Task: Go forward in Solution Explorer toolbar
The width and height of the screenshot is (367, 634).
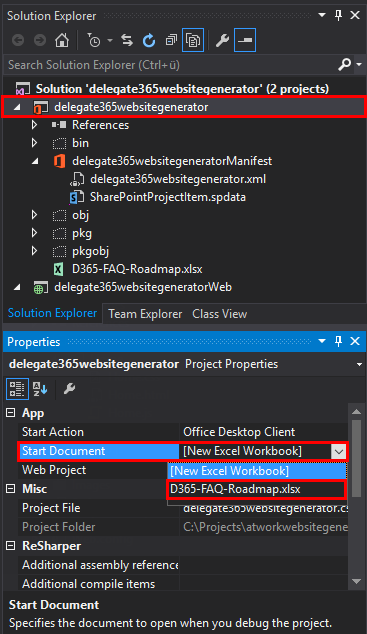Action: (x=40, y=40)
